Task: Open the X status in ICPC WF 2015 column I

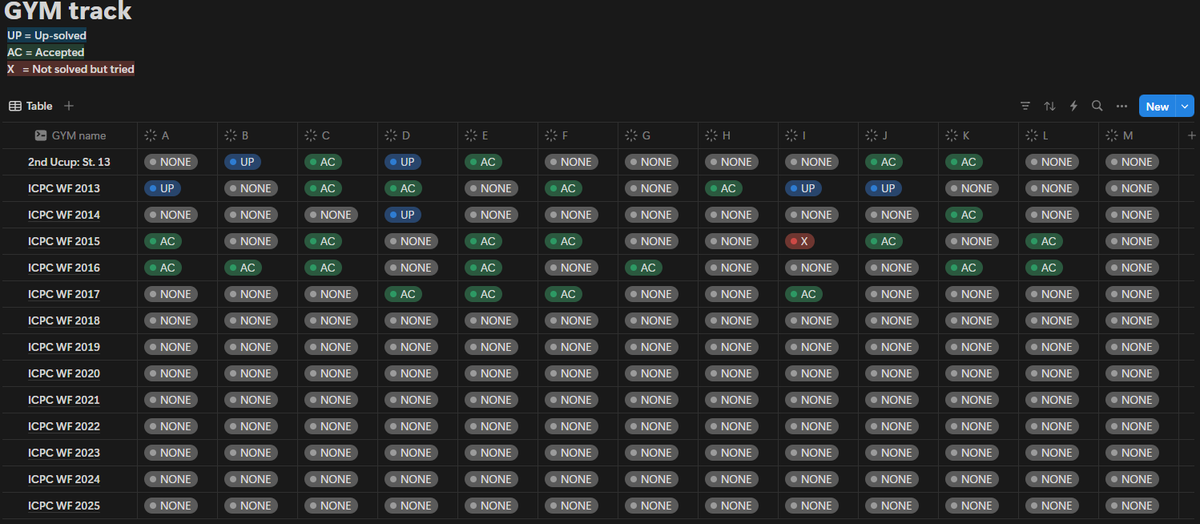Action: (x=798, y=241)
